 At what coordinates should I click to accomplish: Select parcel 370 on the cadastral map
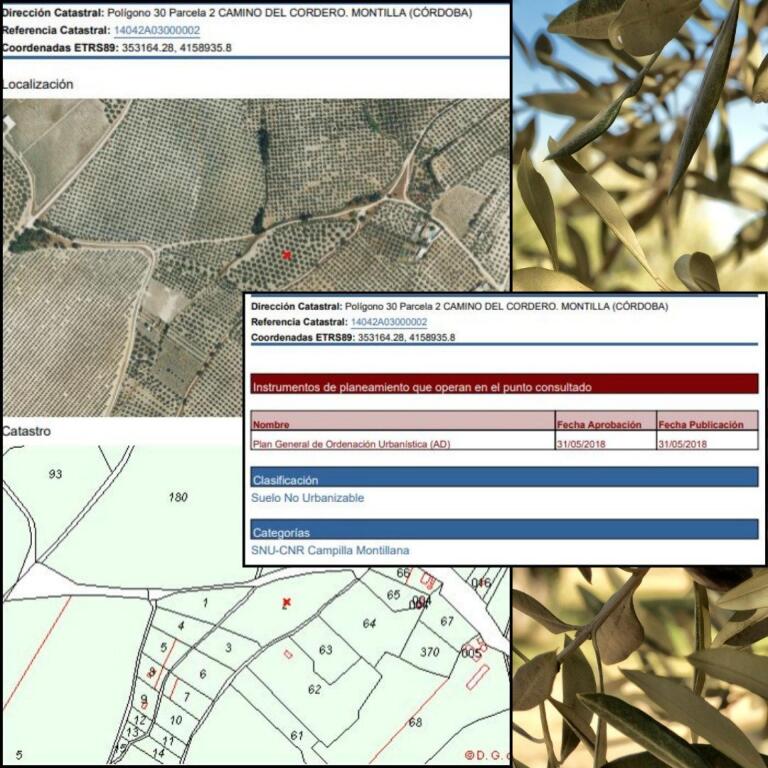point(430,652)
